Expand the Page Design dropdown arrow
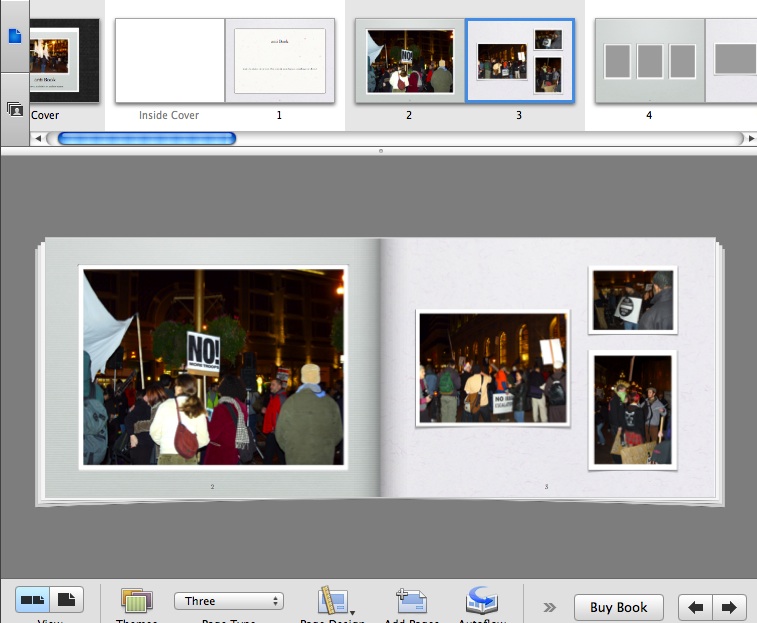Image resolution: width=757 pixels, height=623 pixels. click(352, 612)
